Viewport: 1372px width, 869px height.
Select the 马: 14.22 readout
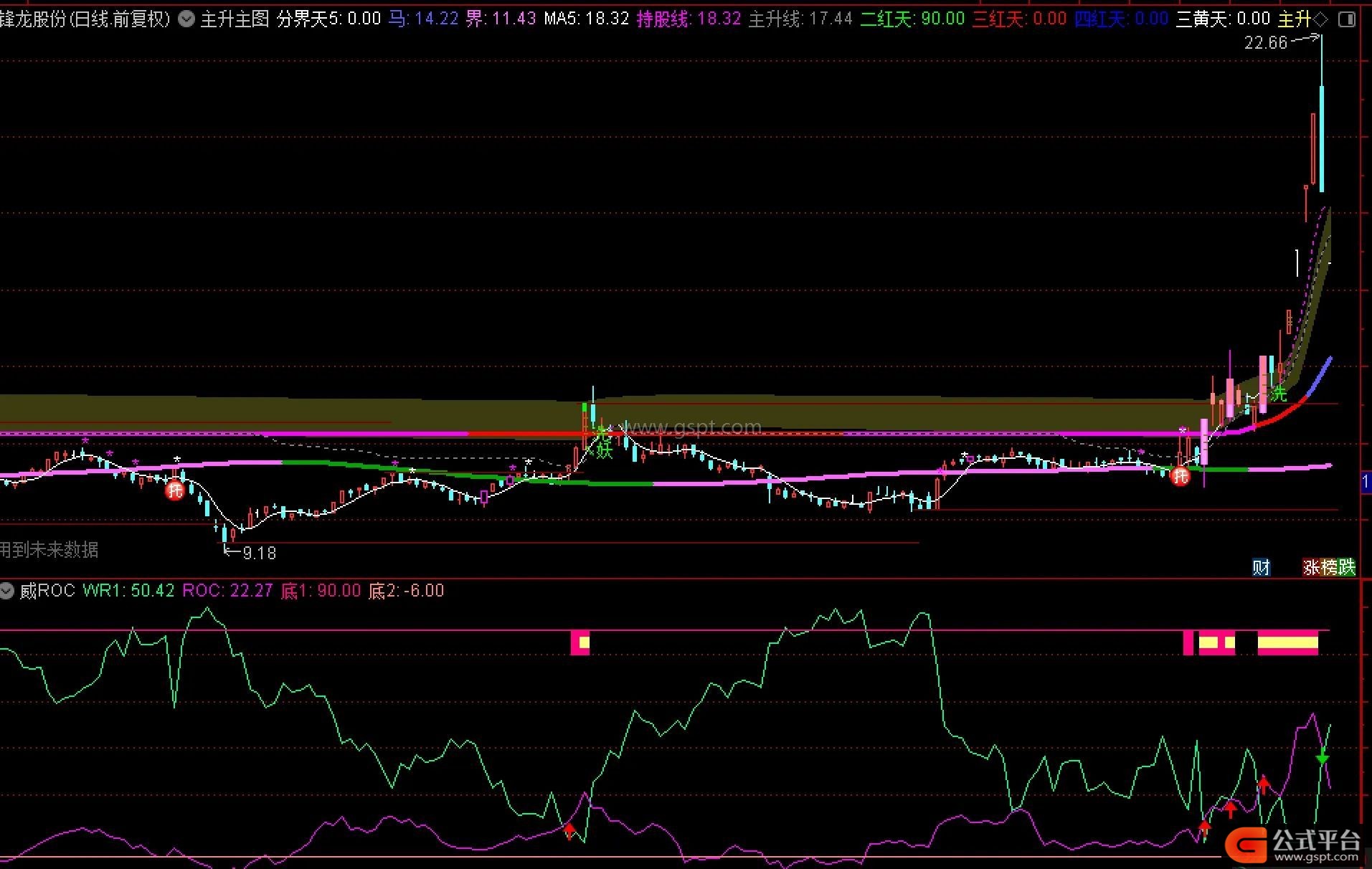pyautogui.click(x=423, y=19)
